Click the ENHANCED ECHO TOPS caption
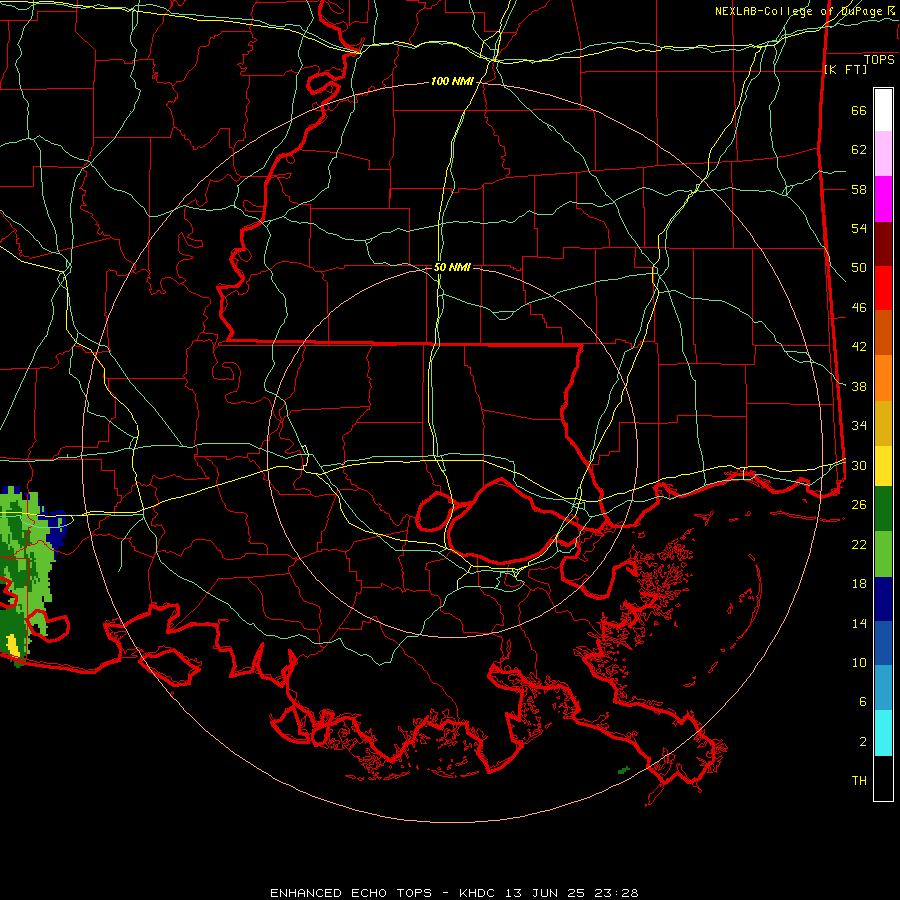 tap(351, 893)
